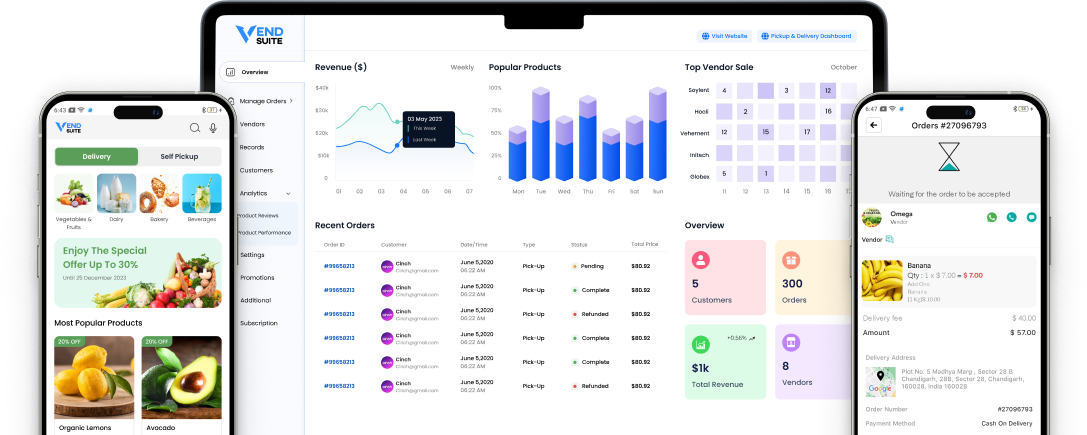This screenshot has height=435, width=1087.
Task: Tap the Dairy category thumbnail
Action: pos(116,194)
